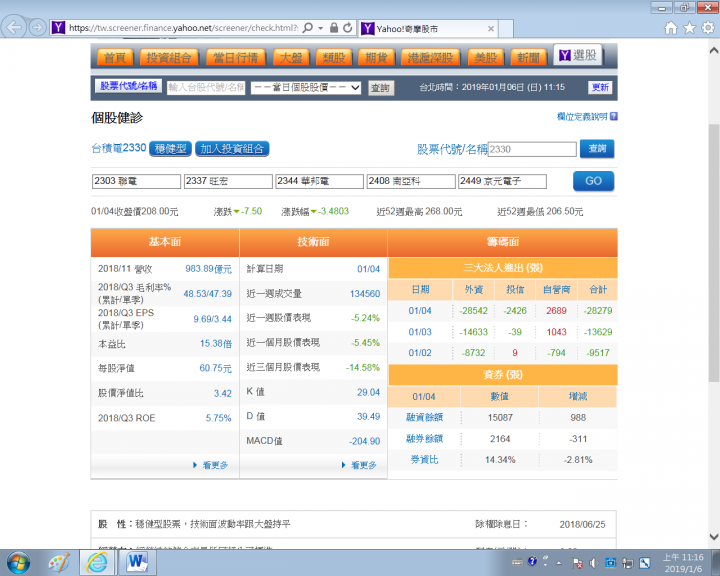720x576 pixels.
Task: Focus the 2303 聯電 input box
Action: 136,181
